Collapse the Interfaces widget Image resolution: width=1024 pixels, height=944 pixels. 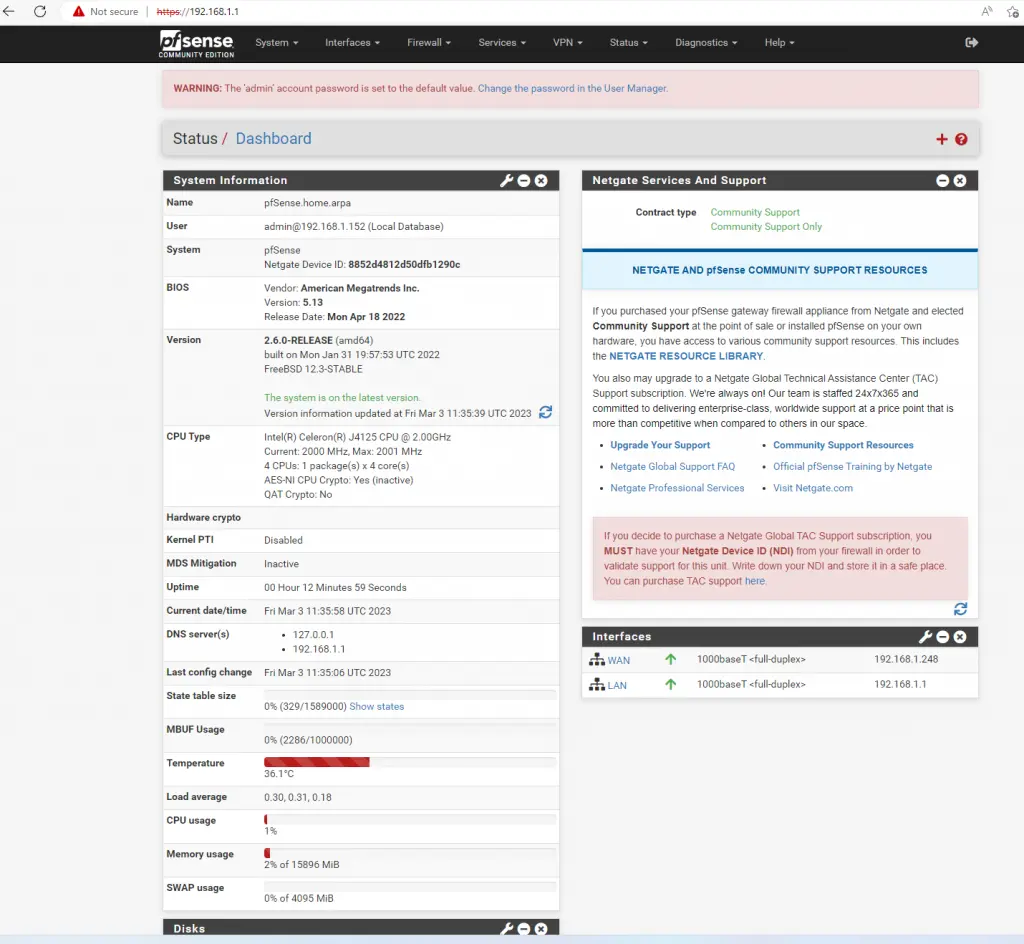(x=943, y=637)
